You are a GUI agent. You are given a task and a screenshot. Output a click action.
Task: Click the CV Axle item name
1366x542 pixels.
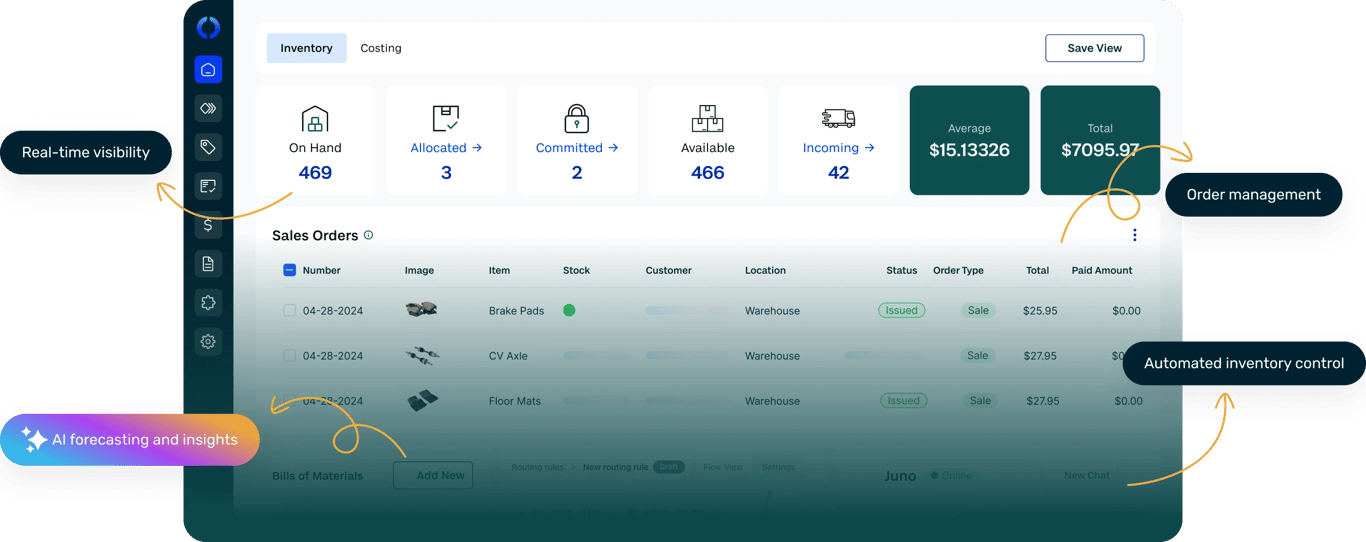pyautogui.click(x=508, y=356)
